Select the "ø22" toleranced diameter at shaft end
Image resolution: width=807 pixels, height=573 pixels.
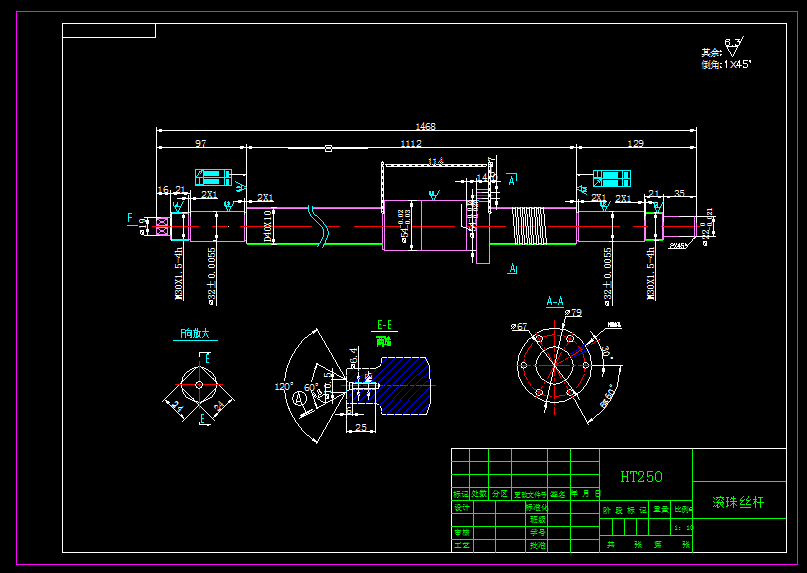(708, 227)
